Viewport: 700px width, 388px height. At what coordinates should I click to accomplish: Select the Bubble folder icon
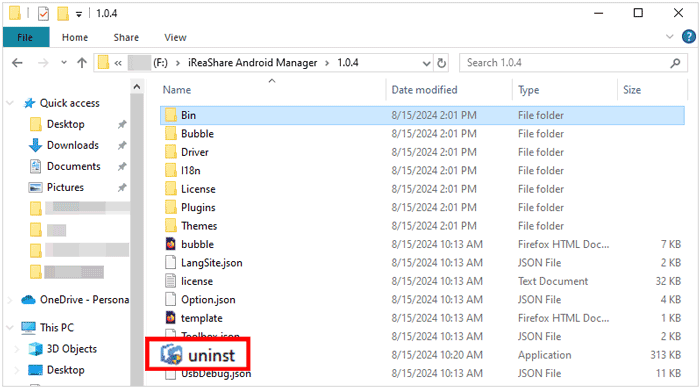click(x=171, y=134)
